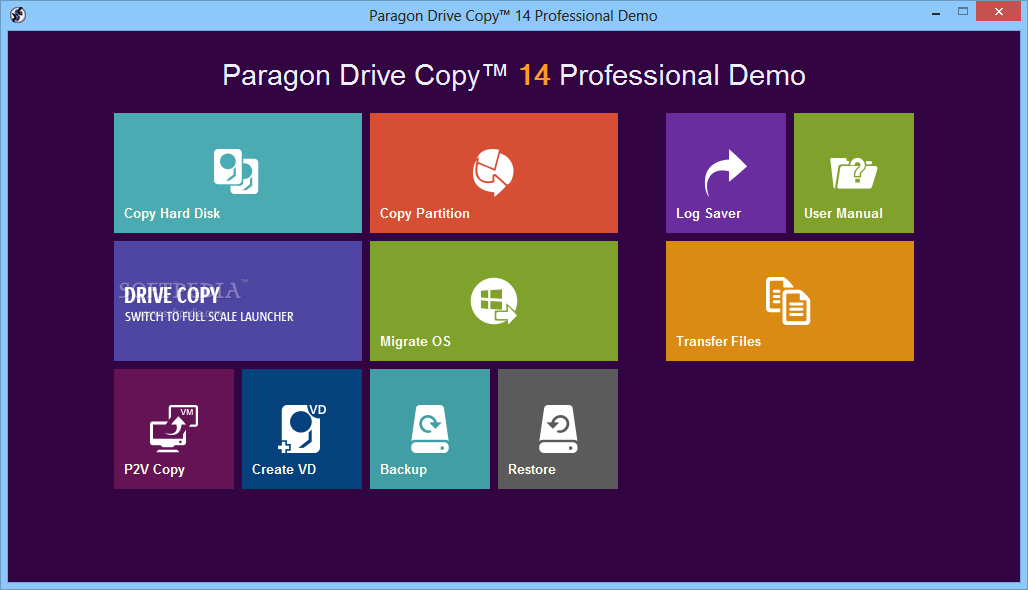The height and width of the screenshot is (590, 1028).
Task: Launch Copy Partition pie-chart icon
Action: [493, 172]
